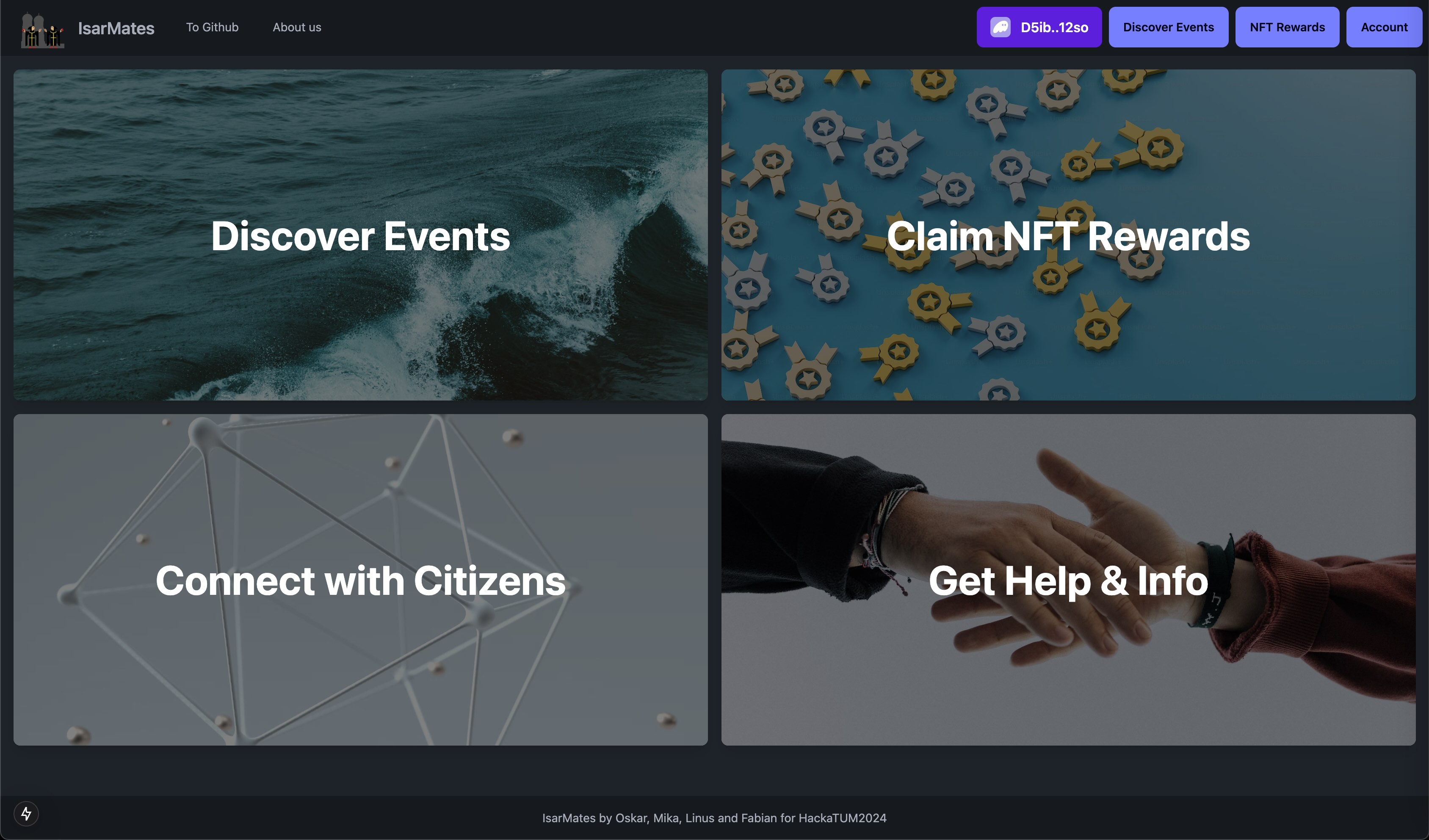Click the IsarMates brand title
The image size is (1429, 840).
(116, 28)
